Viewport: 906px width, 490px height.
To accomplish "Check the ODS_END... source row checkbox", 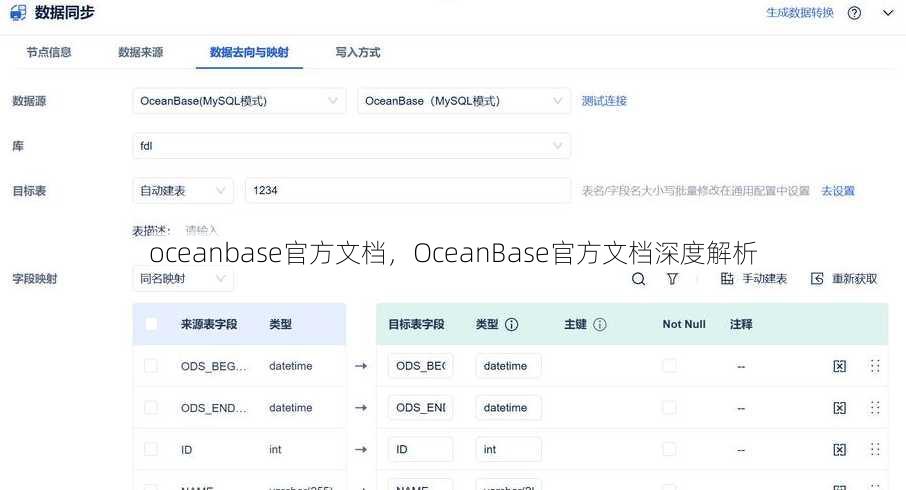I will coord(151,407).
